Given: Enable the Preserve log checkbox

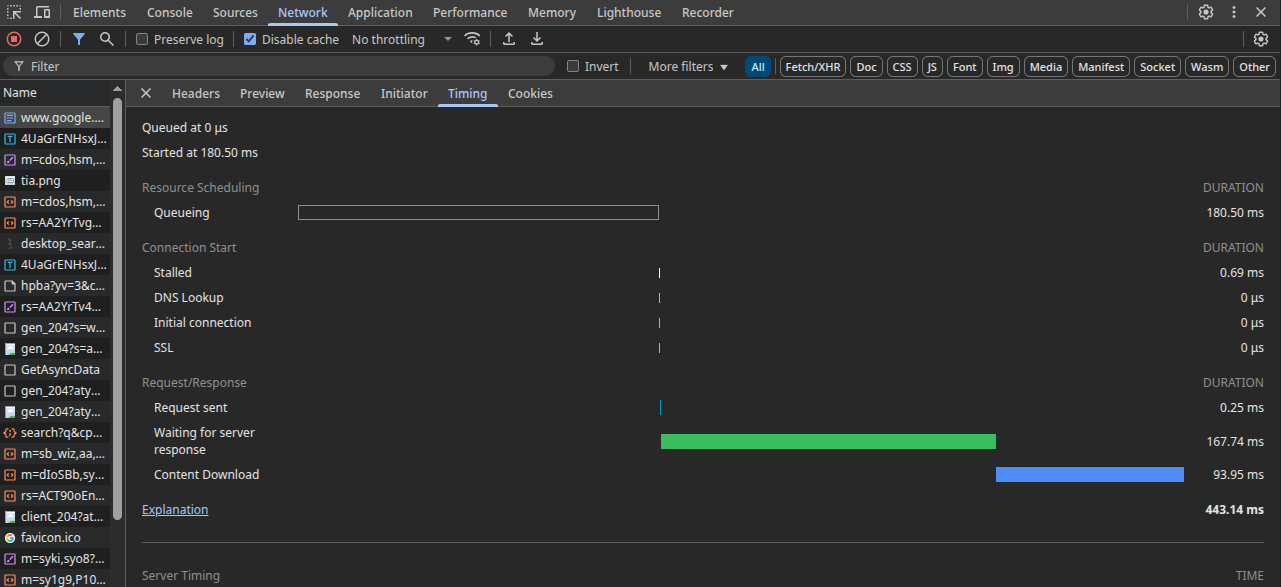Looking at the screenshot, I should (142, 39).
